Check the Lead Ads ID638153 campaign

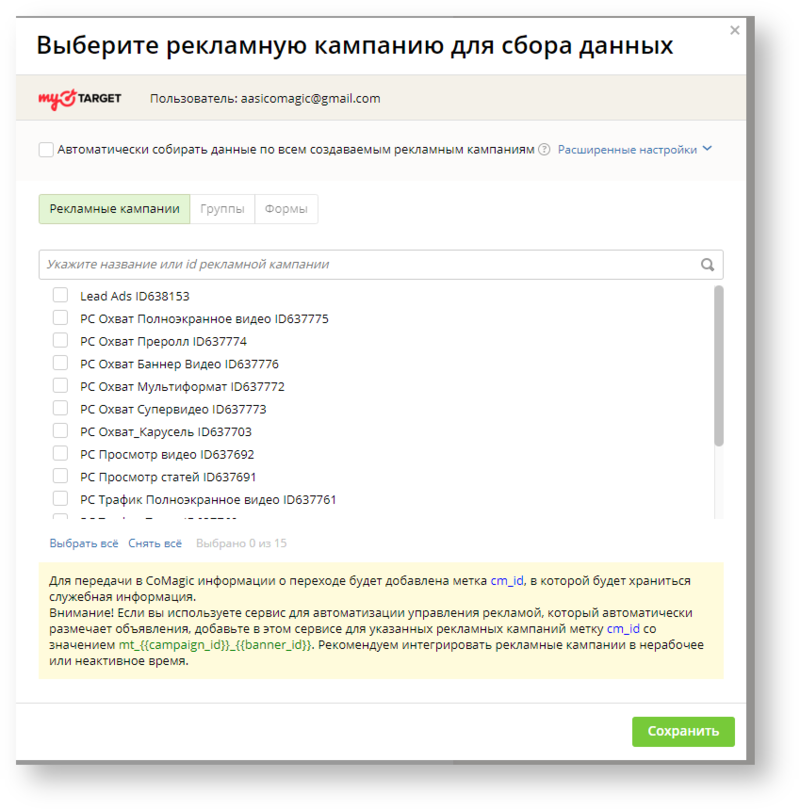(x=60, y=296)
